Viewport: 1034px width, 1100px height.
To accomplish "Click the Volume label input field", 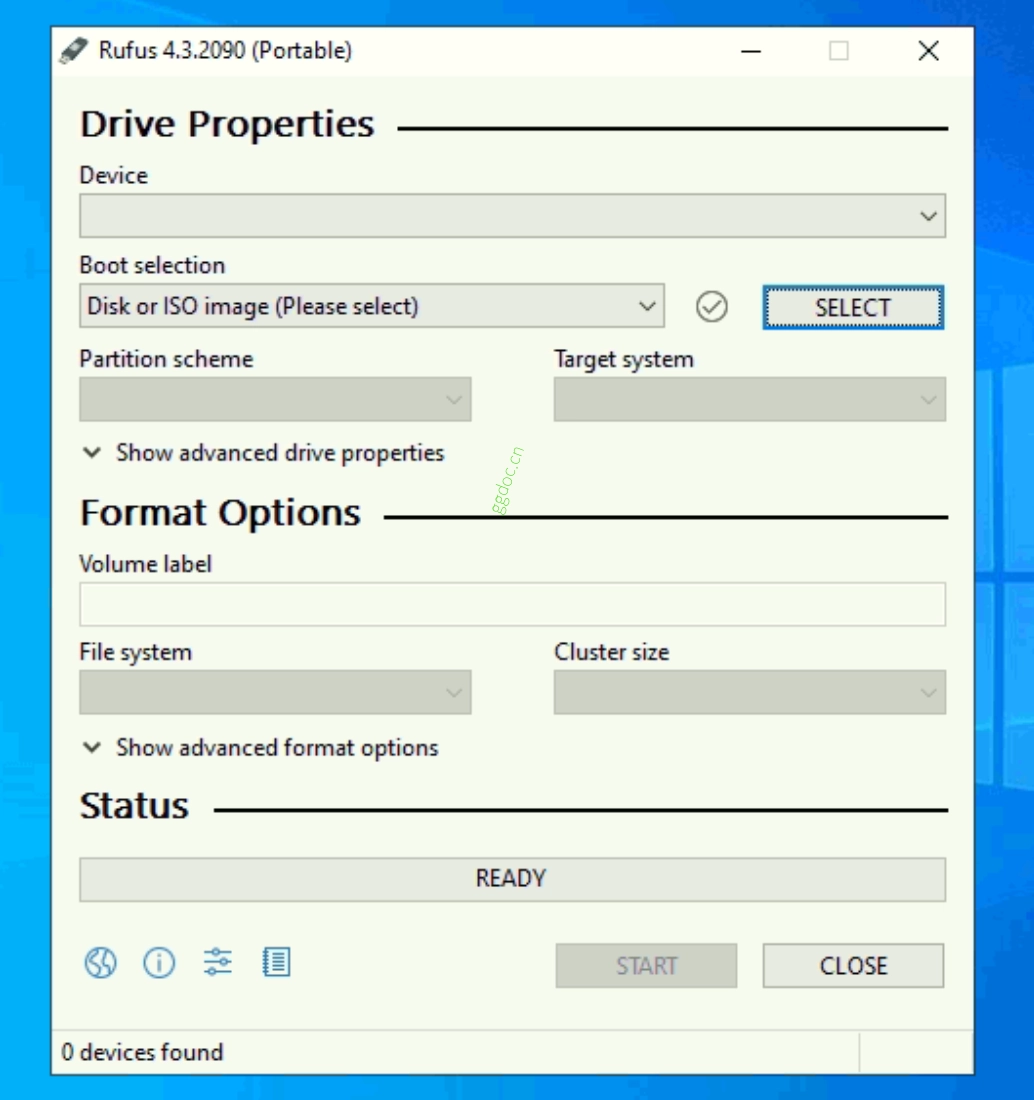I will (512, 604).
